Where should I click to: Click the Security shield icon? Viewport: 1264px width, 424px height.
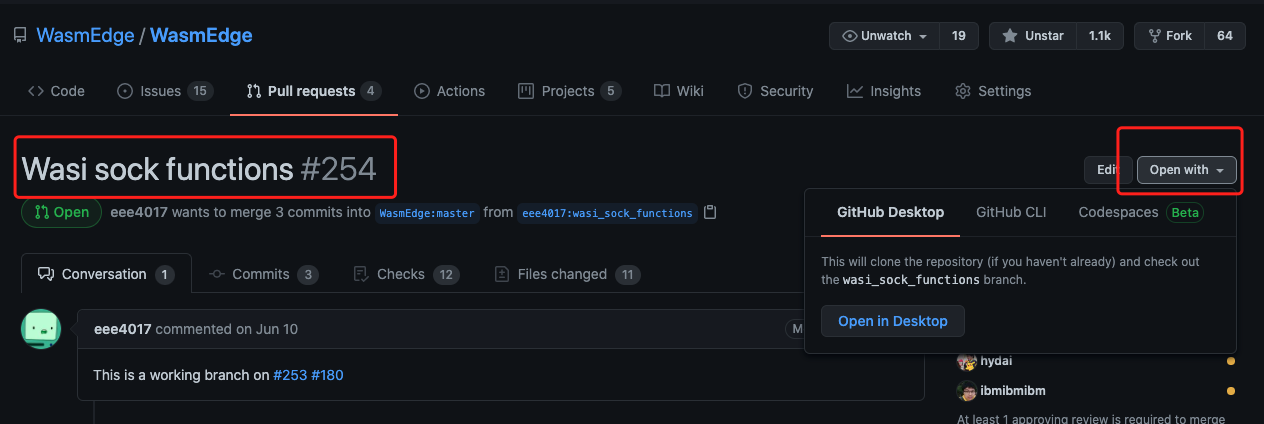[745, 91]
